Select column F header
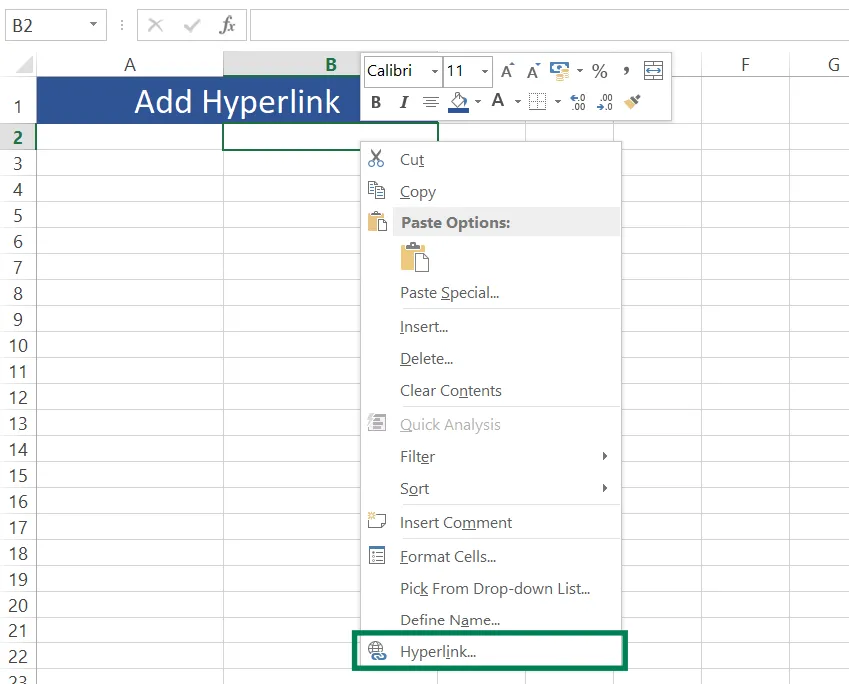This screenshot has height=684, width=849. [746, 64]
